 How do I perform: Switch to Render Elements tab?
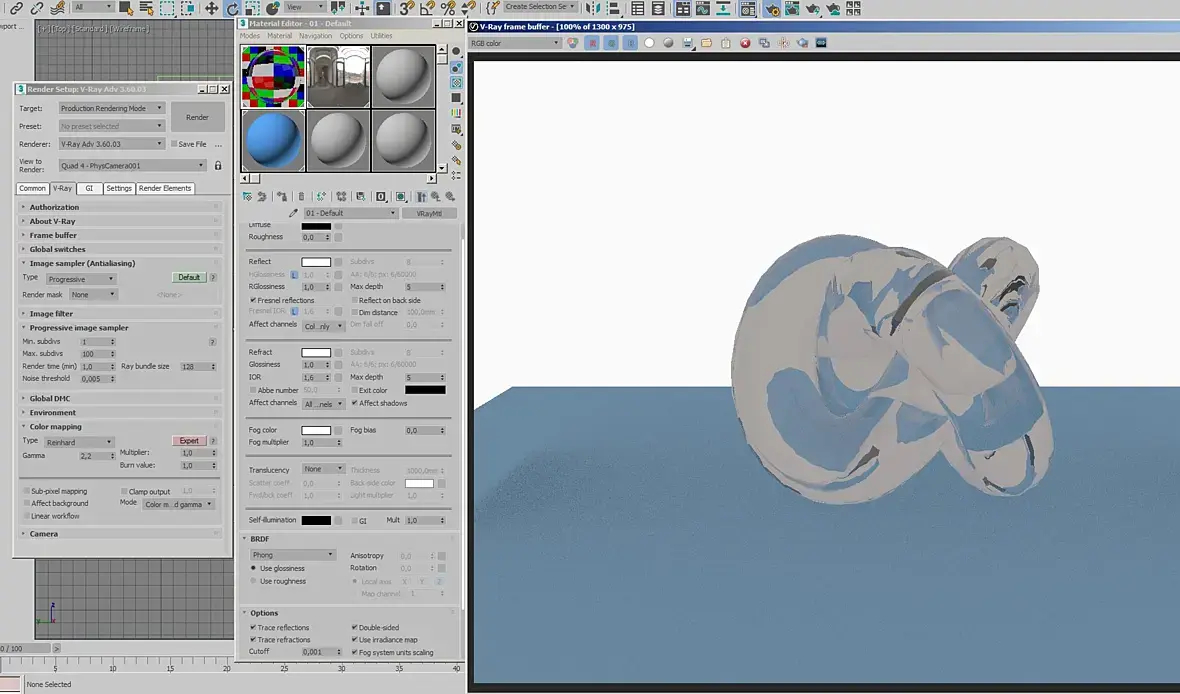165,188
